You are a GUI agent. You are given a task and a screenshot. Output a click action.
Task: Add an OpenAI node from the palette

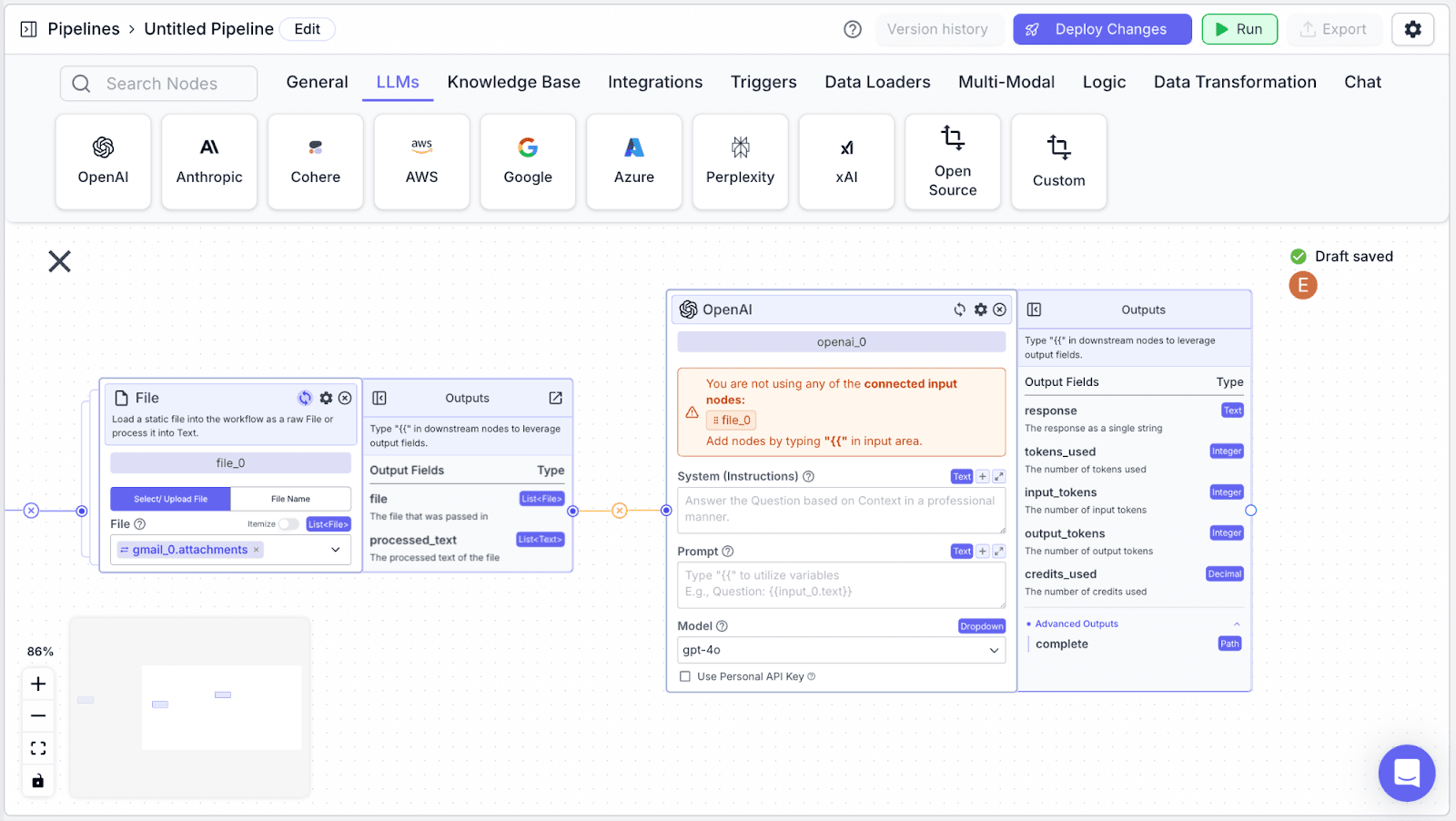[103, 162]
